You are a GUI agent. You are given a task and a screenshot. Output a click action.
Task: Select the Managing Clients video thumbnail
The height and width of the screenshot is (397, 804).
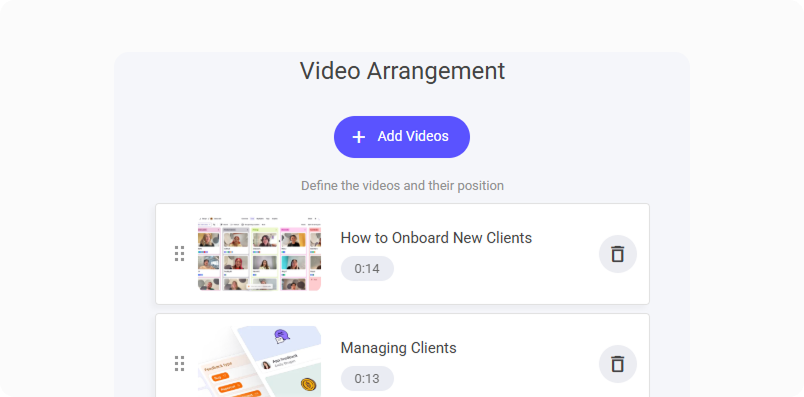tap(259, 362)
